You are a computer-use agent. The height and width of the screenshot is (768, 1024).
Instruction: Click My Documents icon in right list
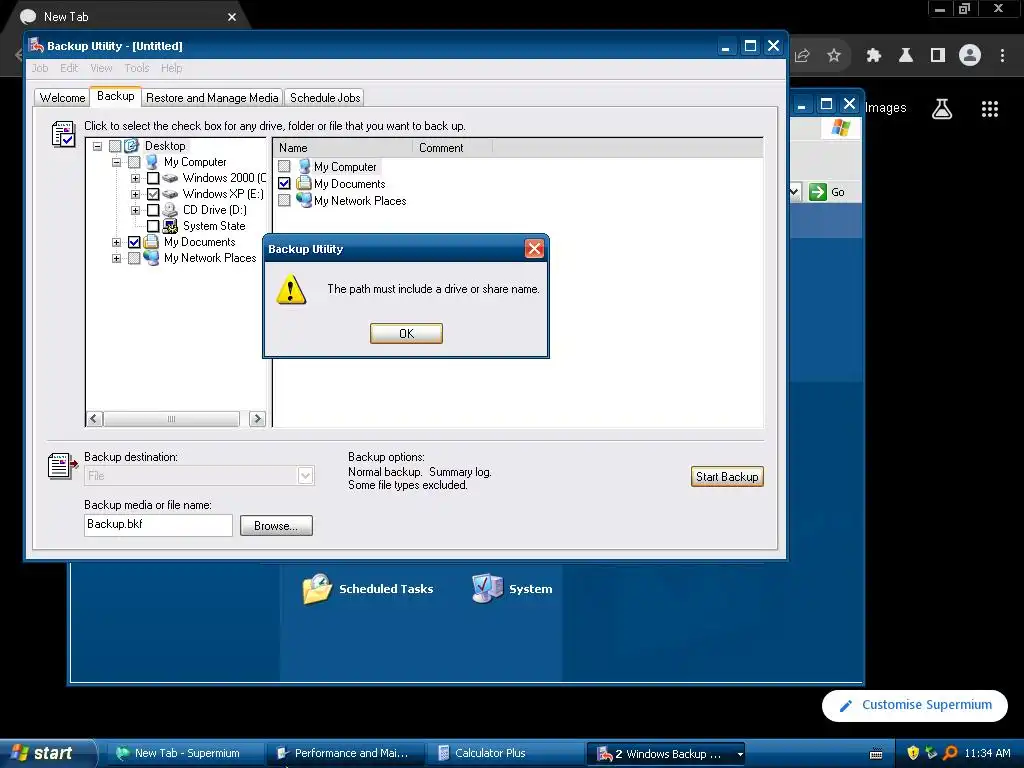point(304,183)
